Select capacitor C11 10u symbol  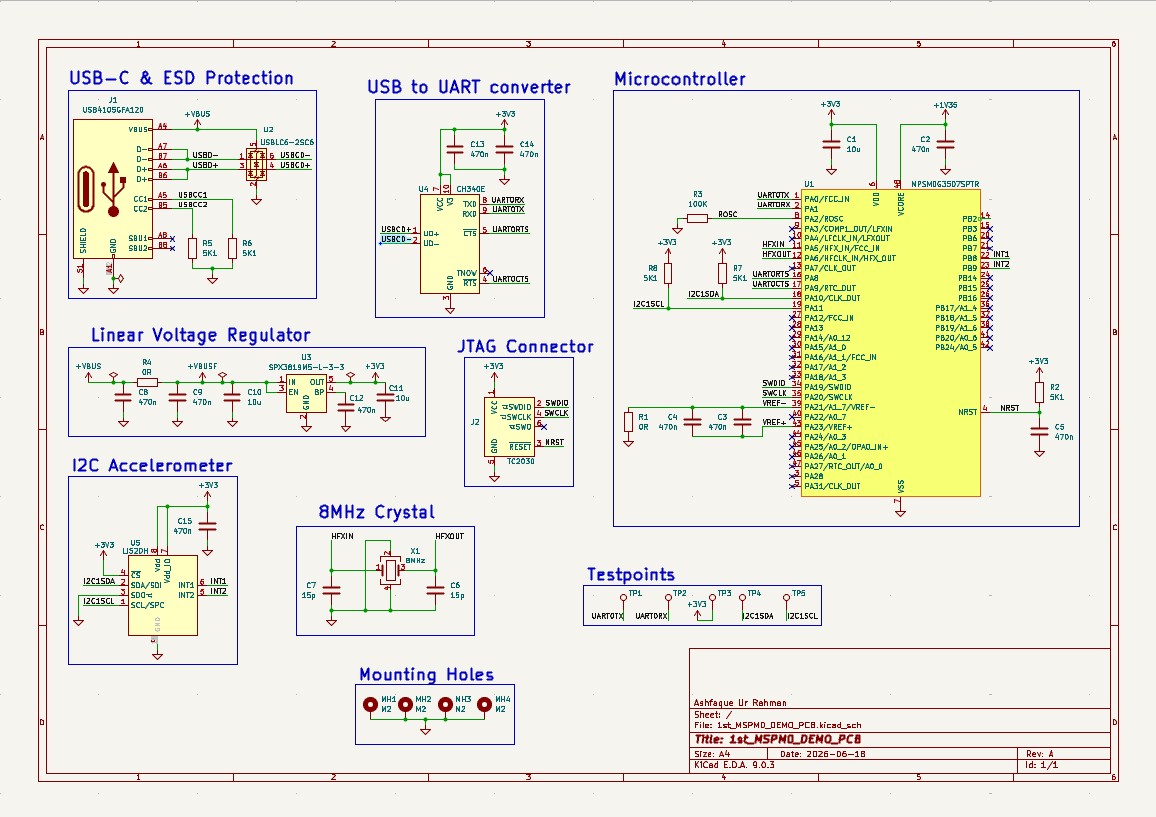385,396
